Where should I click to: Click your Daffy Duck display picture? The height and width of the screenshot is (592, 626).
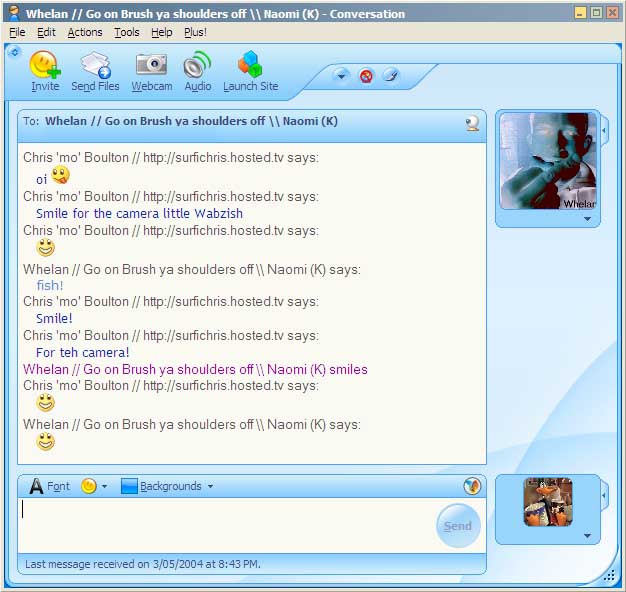548,502
